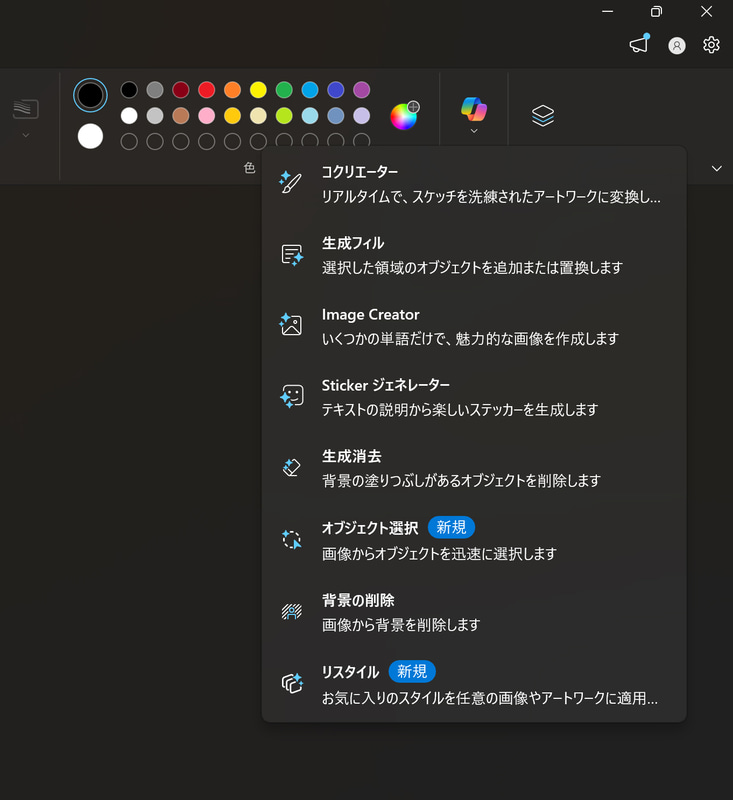The height and width of the screenshot is (800, 733).
Task: Click the リスタイル icon
Action: coord(292,683)
